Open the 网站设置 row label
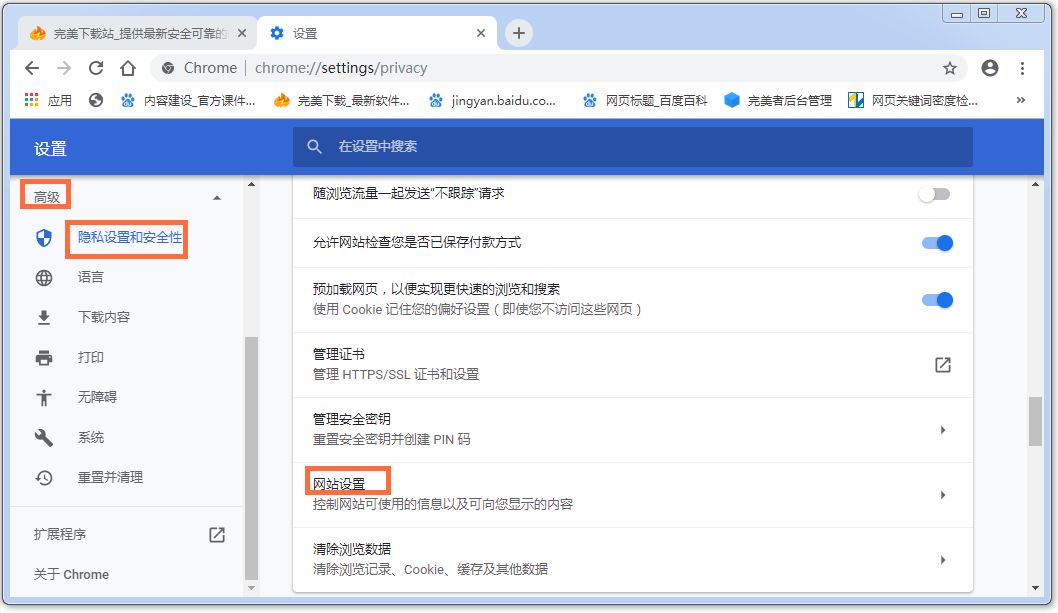1058x613 pixels. [339, 484]
